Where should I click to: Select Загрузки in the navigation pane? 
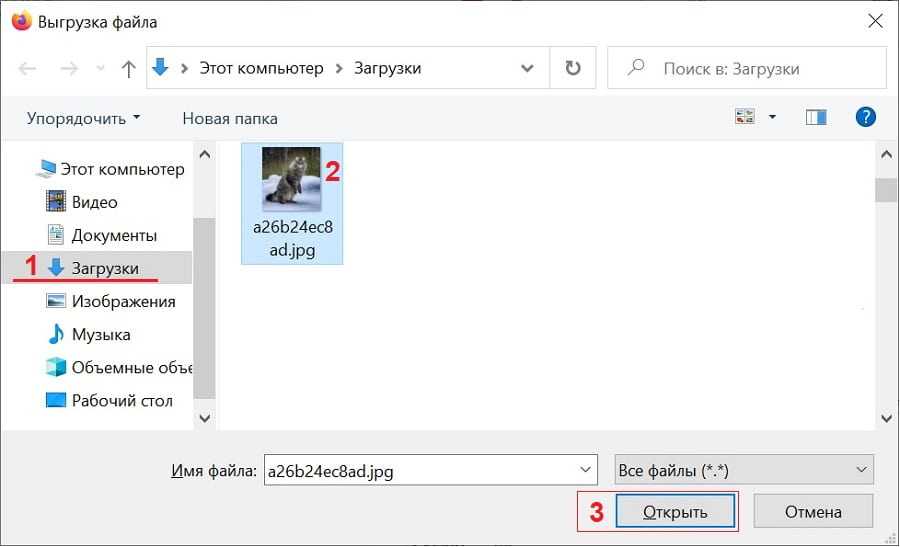pyautogui.click(x=104, y=268)
